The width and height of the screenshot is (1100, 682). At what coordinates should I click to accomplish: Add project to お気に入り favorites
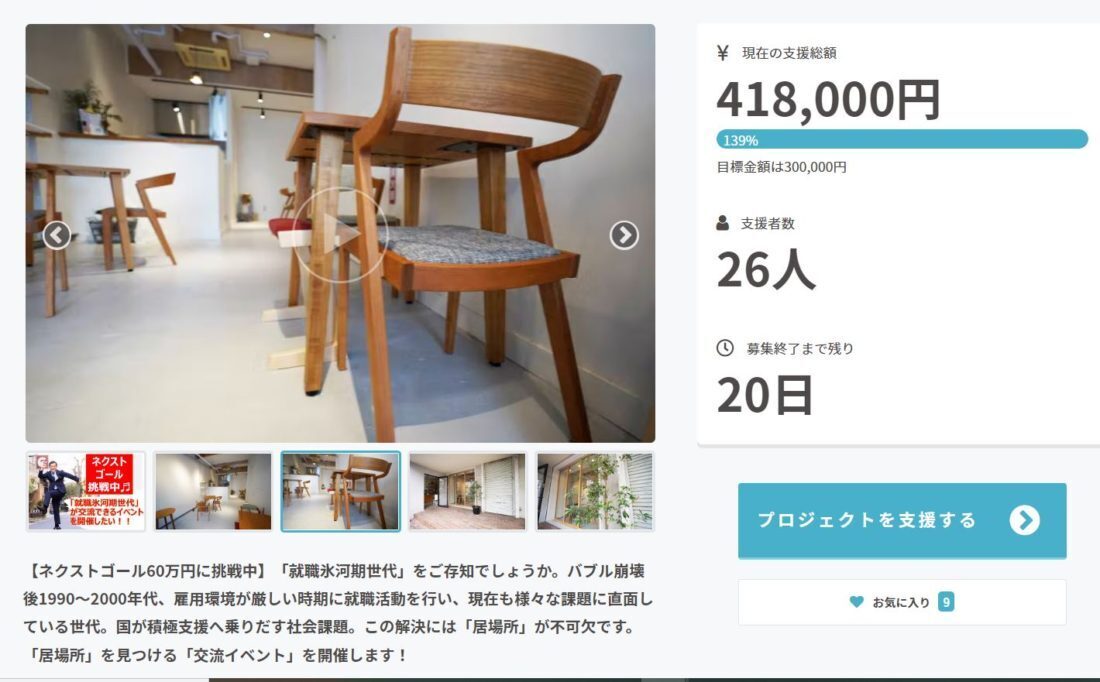(902, 602)
